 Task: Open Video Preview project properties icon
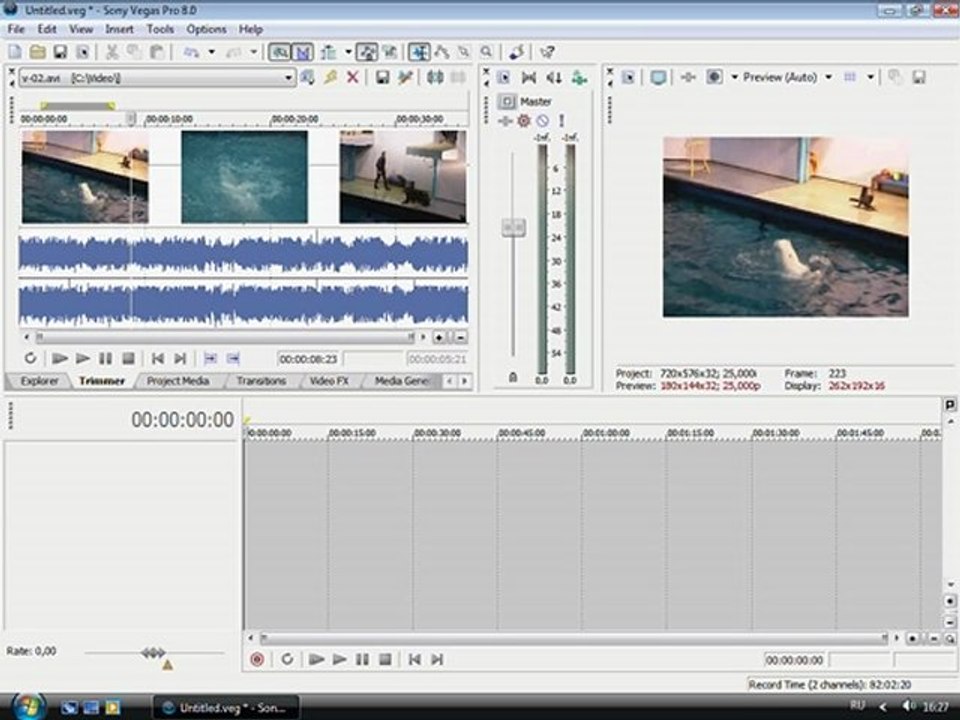click(x=628, y=77)
